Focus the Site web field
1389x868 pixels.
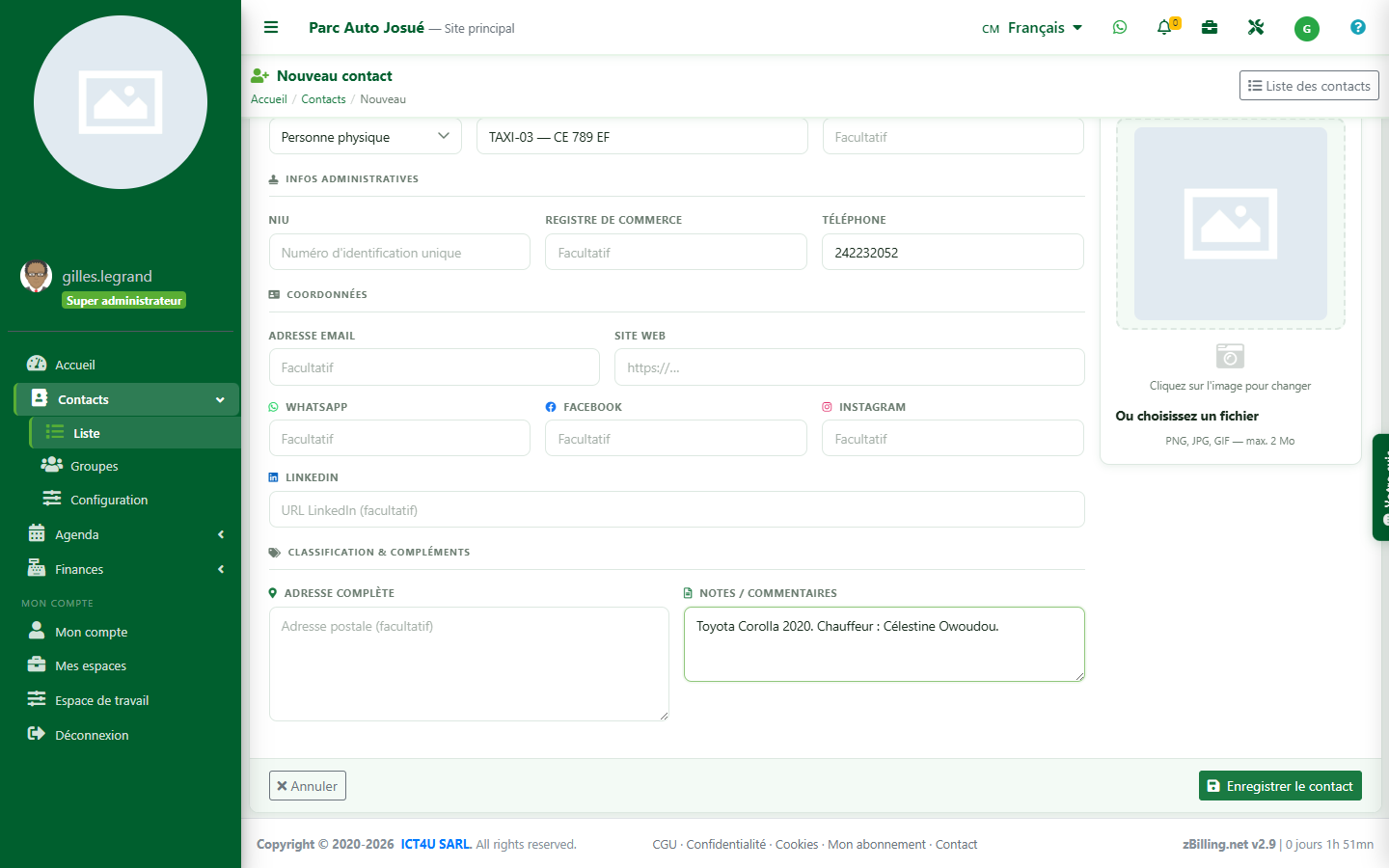[x=850, y=367]
